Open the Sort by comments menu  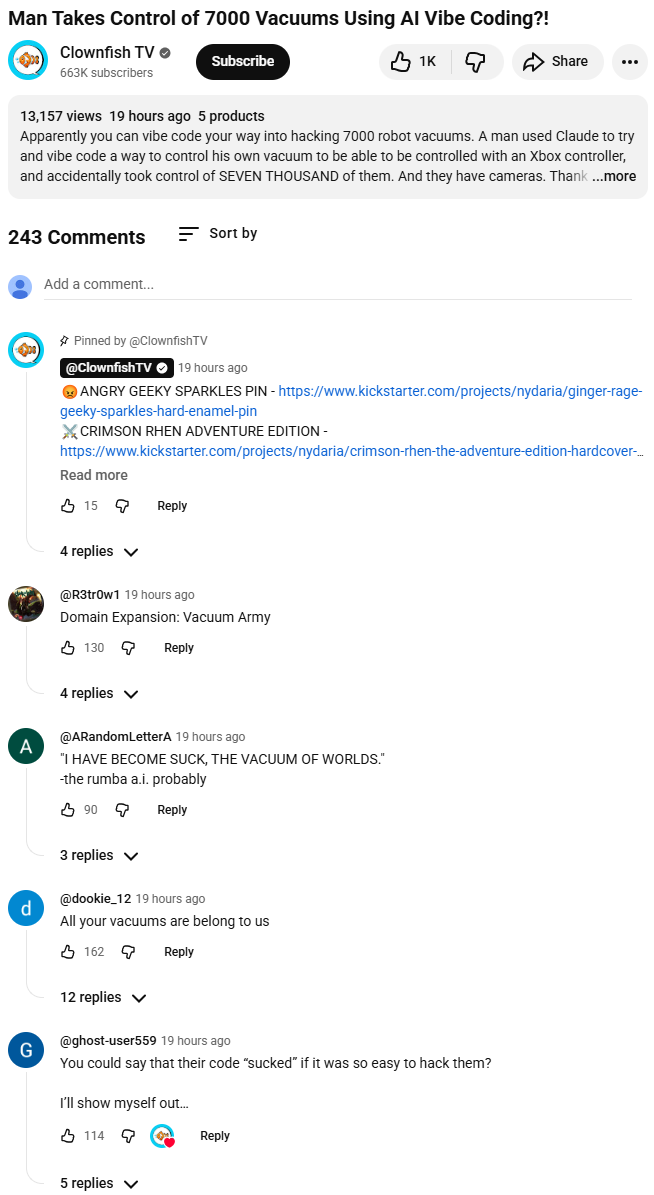[218, 234]
